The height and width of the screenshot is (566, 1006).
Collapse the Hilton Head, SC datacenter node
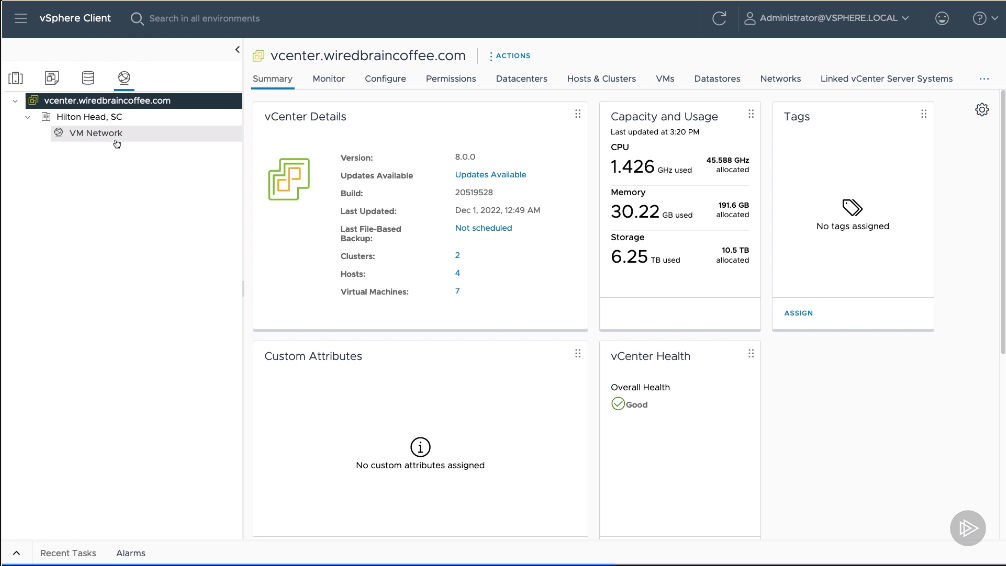point(29,117)
